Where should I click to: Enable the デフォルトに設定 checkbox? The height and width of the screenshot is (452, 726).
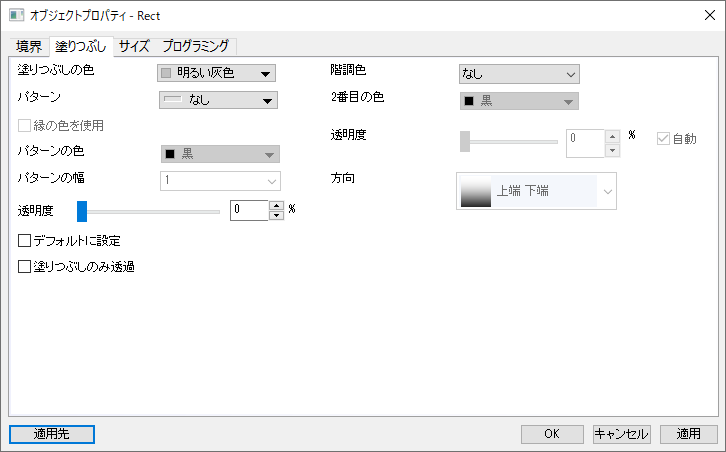pos(24,241)
